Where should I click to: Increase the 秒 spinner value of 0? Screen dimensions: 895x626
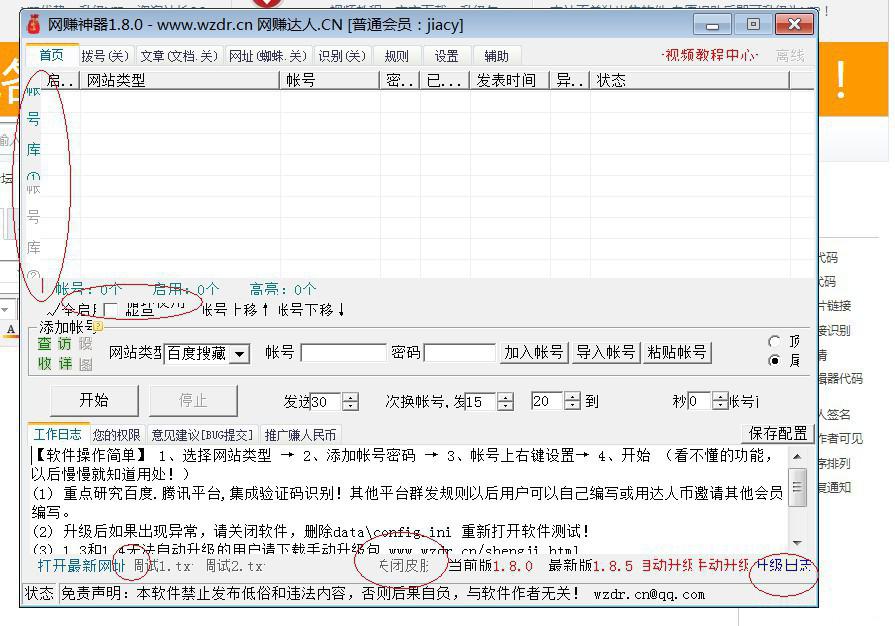pos(720,396)
